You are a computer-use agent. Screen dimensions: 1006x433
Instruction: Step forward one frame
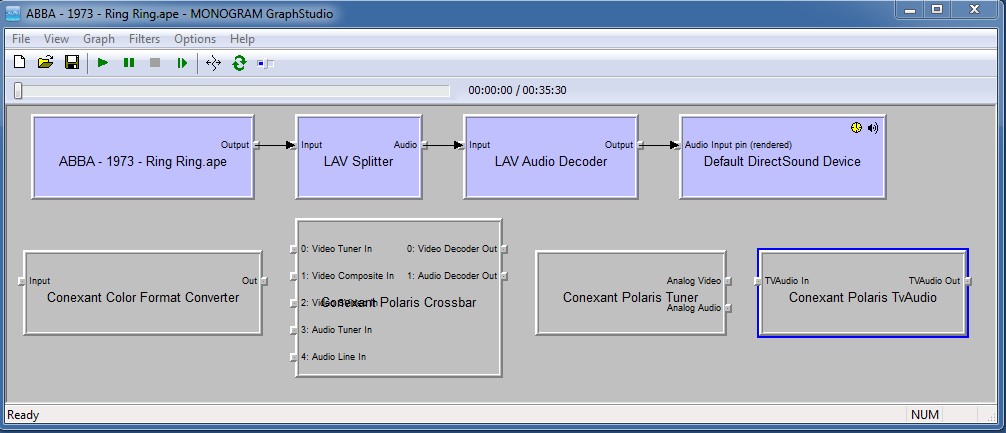pyautogui.click(x=182, y=63)
